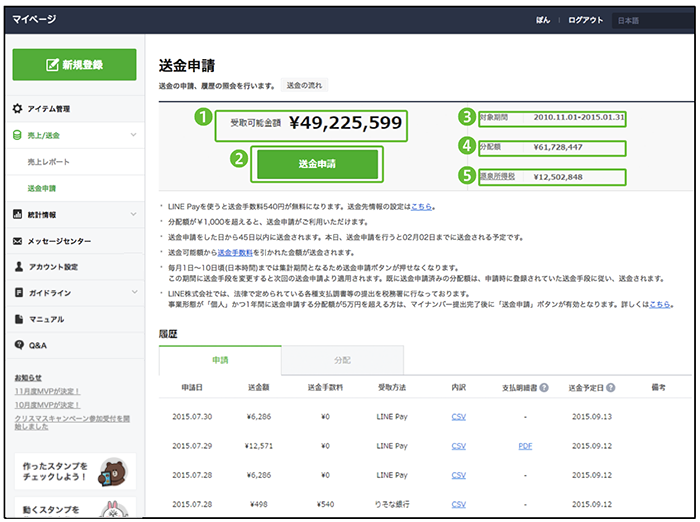This screenshot has height=522, width=700.
Task: Open こちら link about マイナンバー
Action: pyautogui.click(x=659, y=305)
